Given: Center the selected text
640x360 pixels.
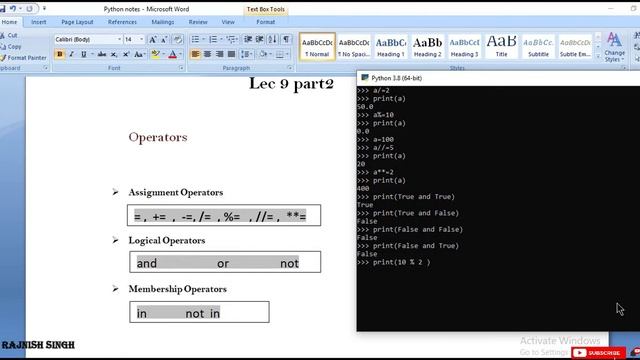Looking at the screenshot, I should pyautogui.click(x=207, y=54).
